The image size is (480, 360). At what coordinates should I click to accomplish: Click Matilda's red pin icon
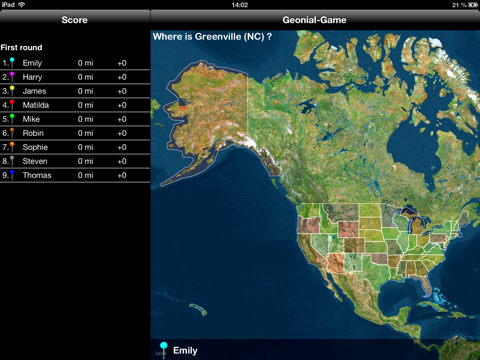coord(12,104)
